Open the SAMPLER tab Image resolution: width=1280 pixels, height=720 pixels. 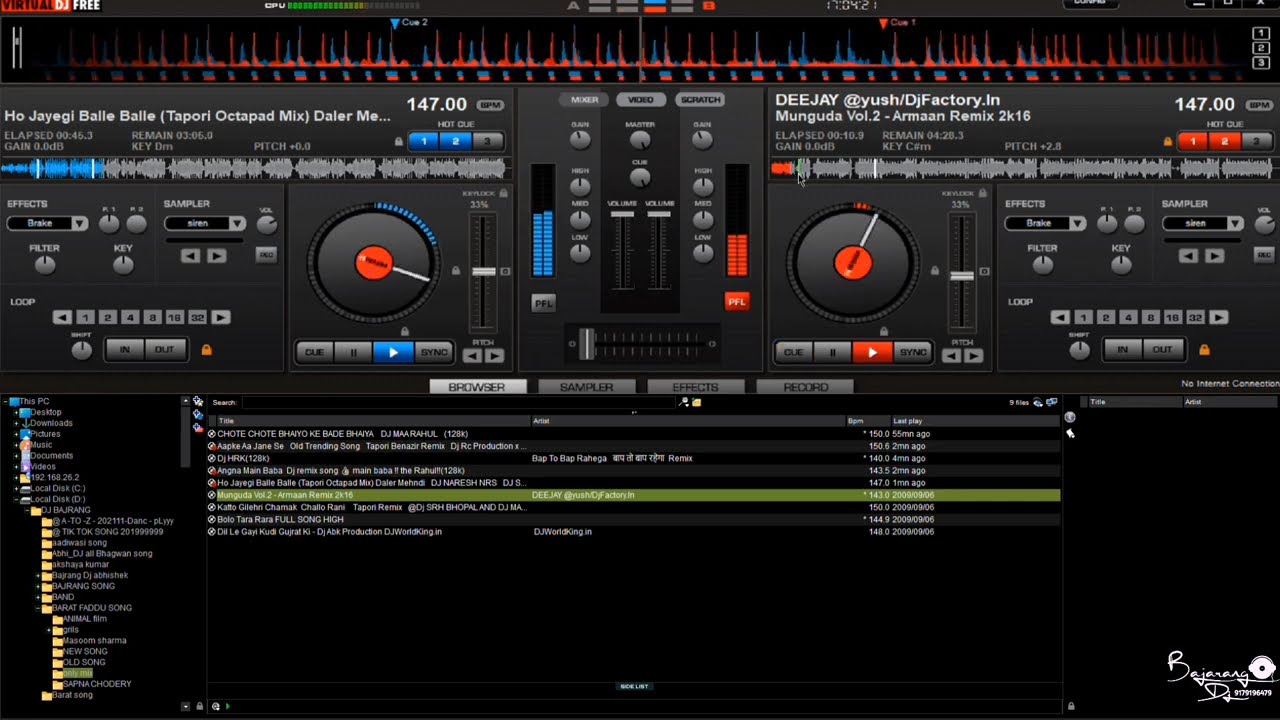tap(586, 387)
